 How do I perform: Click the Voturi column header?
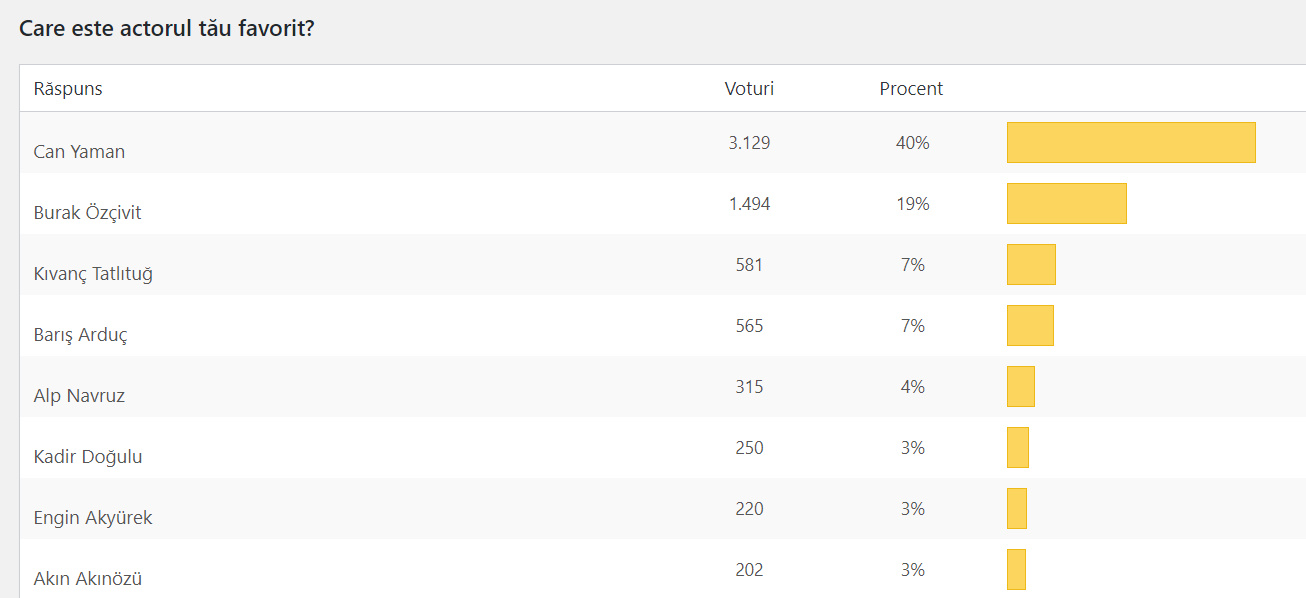(749, 89)
